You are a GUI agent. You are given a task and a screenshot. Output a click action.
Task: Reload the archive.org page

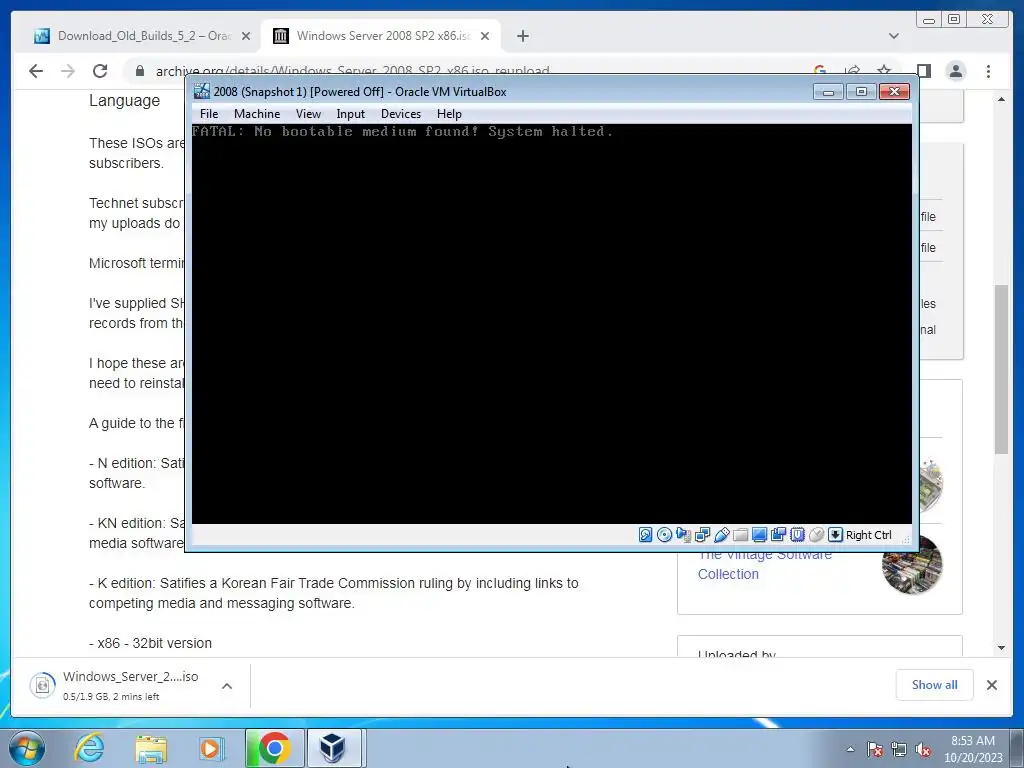click(x=100, y=71)
